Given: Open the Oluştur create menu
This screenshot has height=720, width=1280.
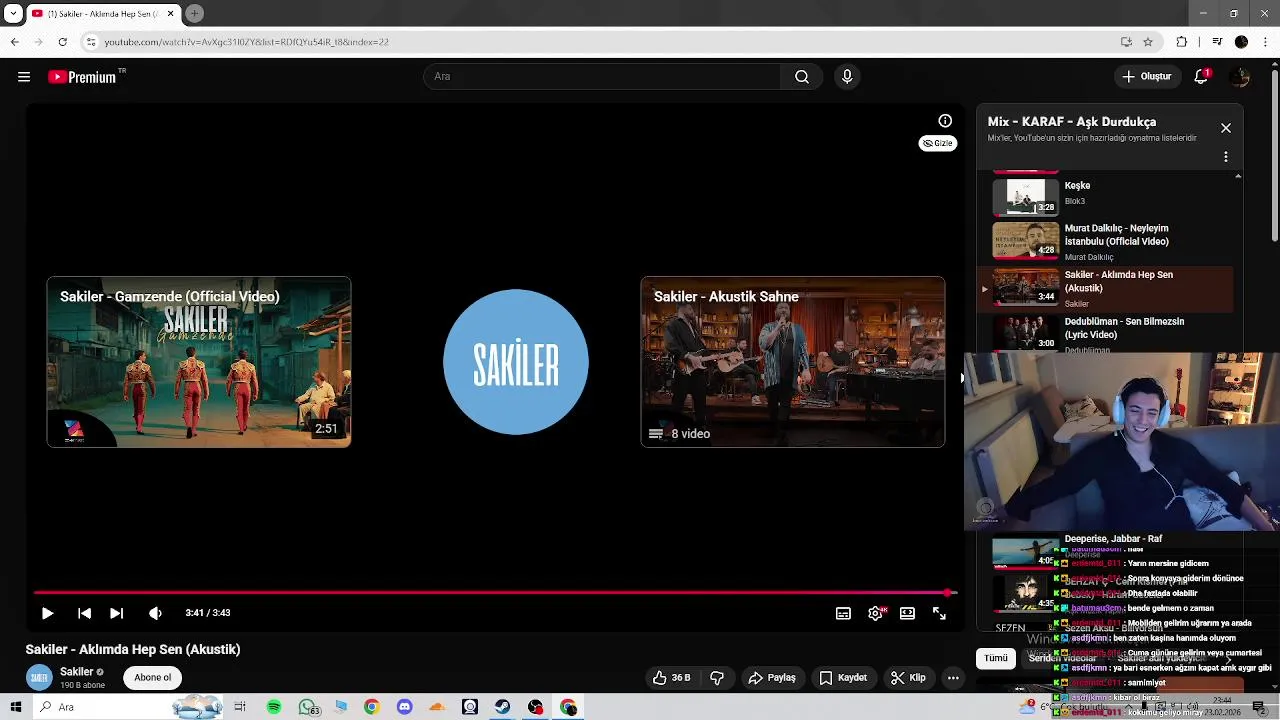Looking at the screenshot, I should pyautogui.click(x=1147, y=77).
